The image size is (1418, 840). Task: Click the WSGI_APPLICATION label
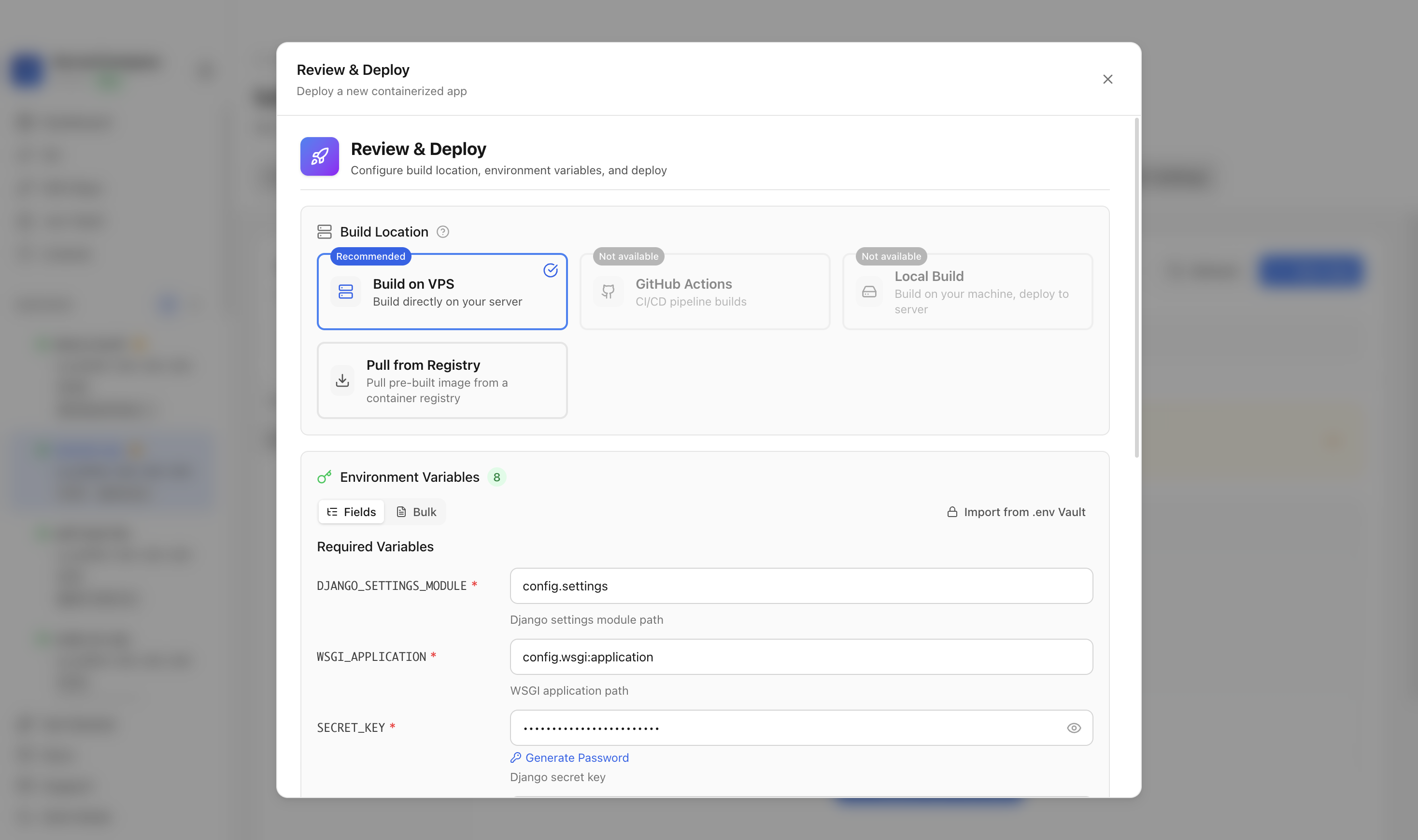[371, 657]
